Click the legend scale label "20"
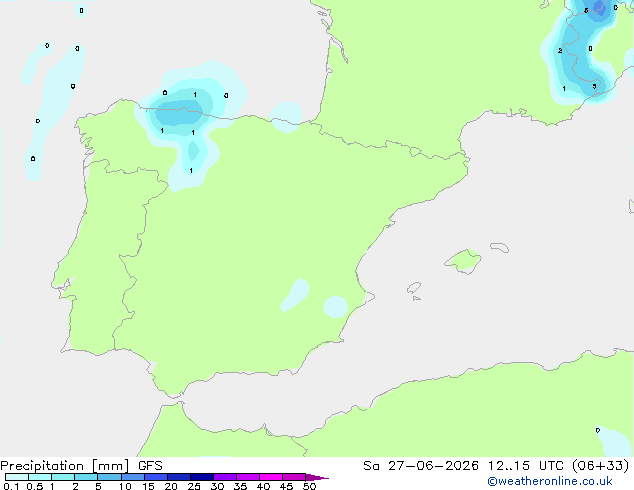The image size is (634, 490). tap(171, 486)
